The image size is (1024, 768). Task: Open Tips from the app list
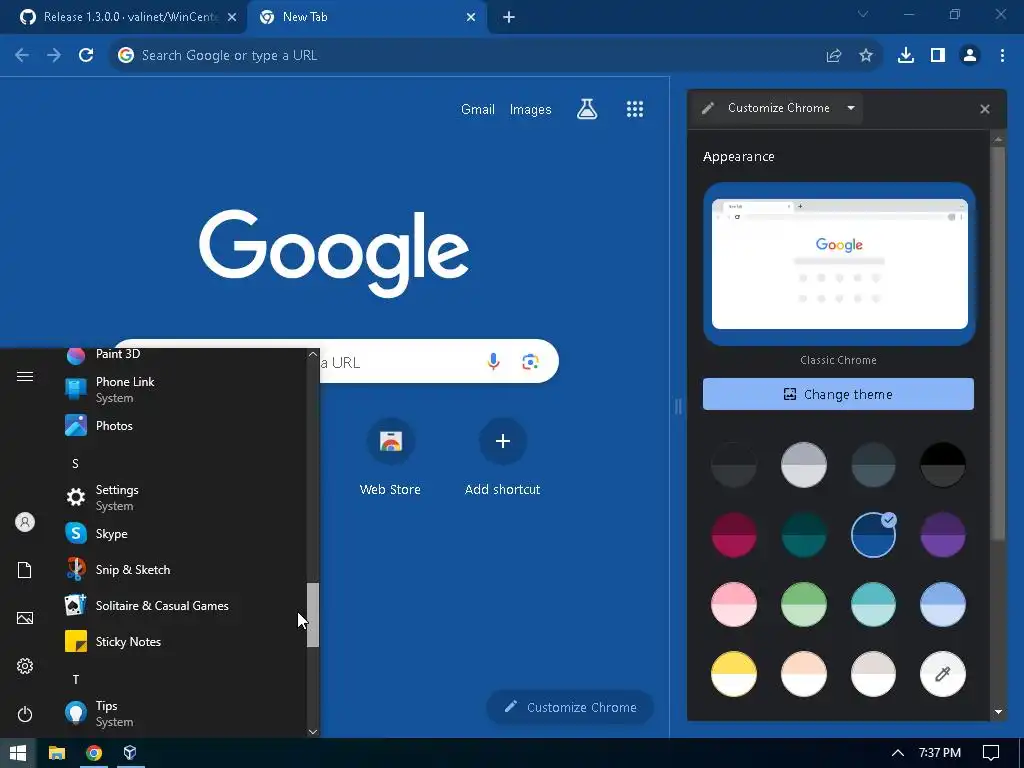coord(183,713)
